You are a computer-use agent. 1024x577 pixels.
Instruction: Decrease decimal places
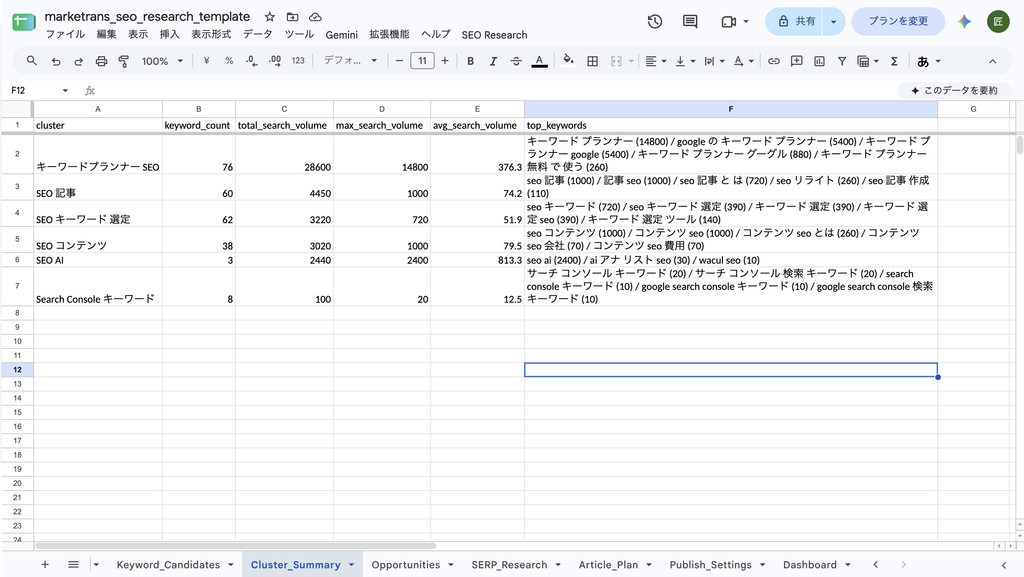[251, 61]
